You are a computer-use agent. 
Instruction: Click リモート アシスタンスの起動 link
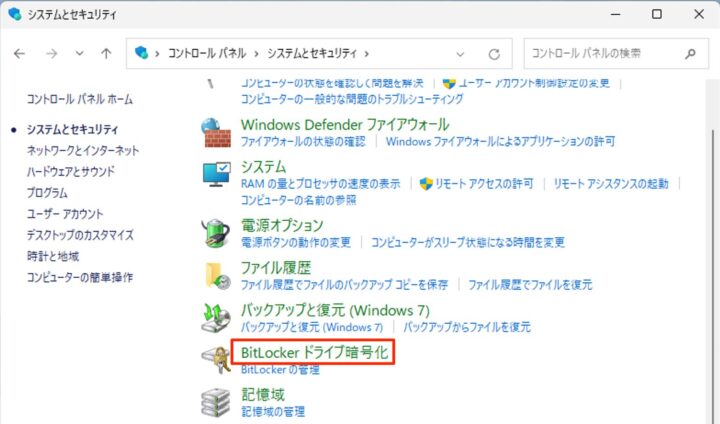click(x=611, y=184)
